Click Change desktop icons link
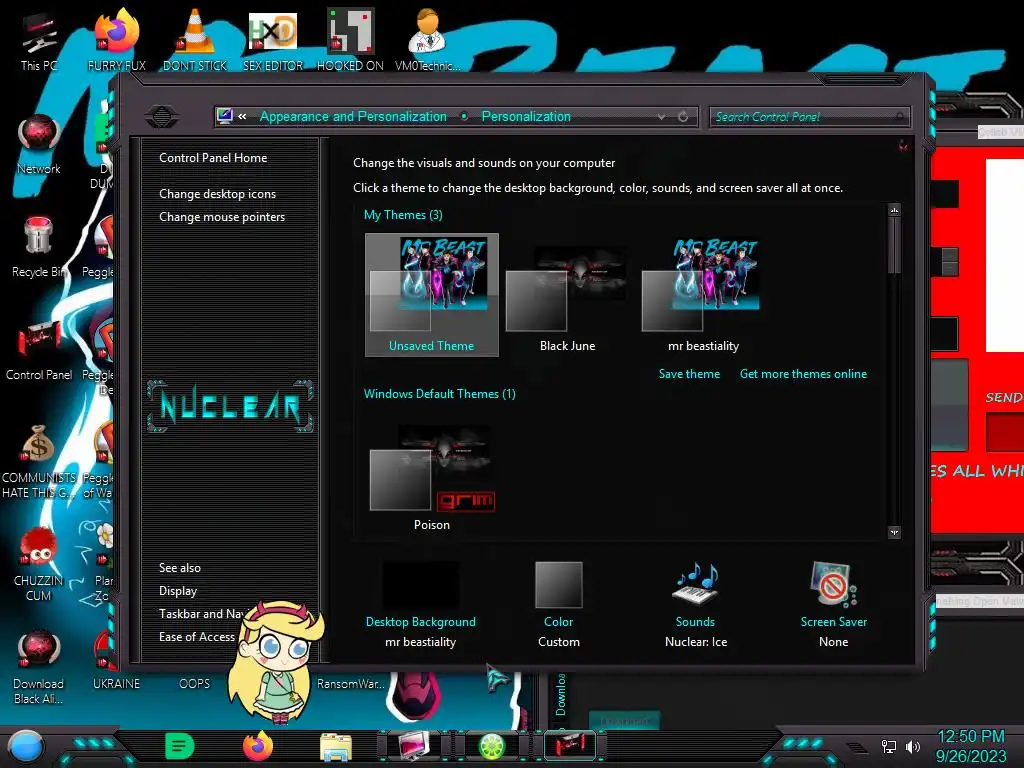 (x=217, y=194)
